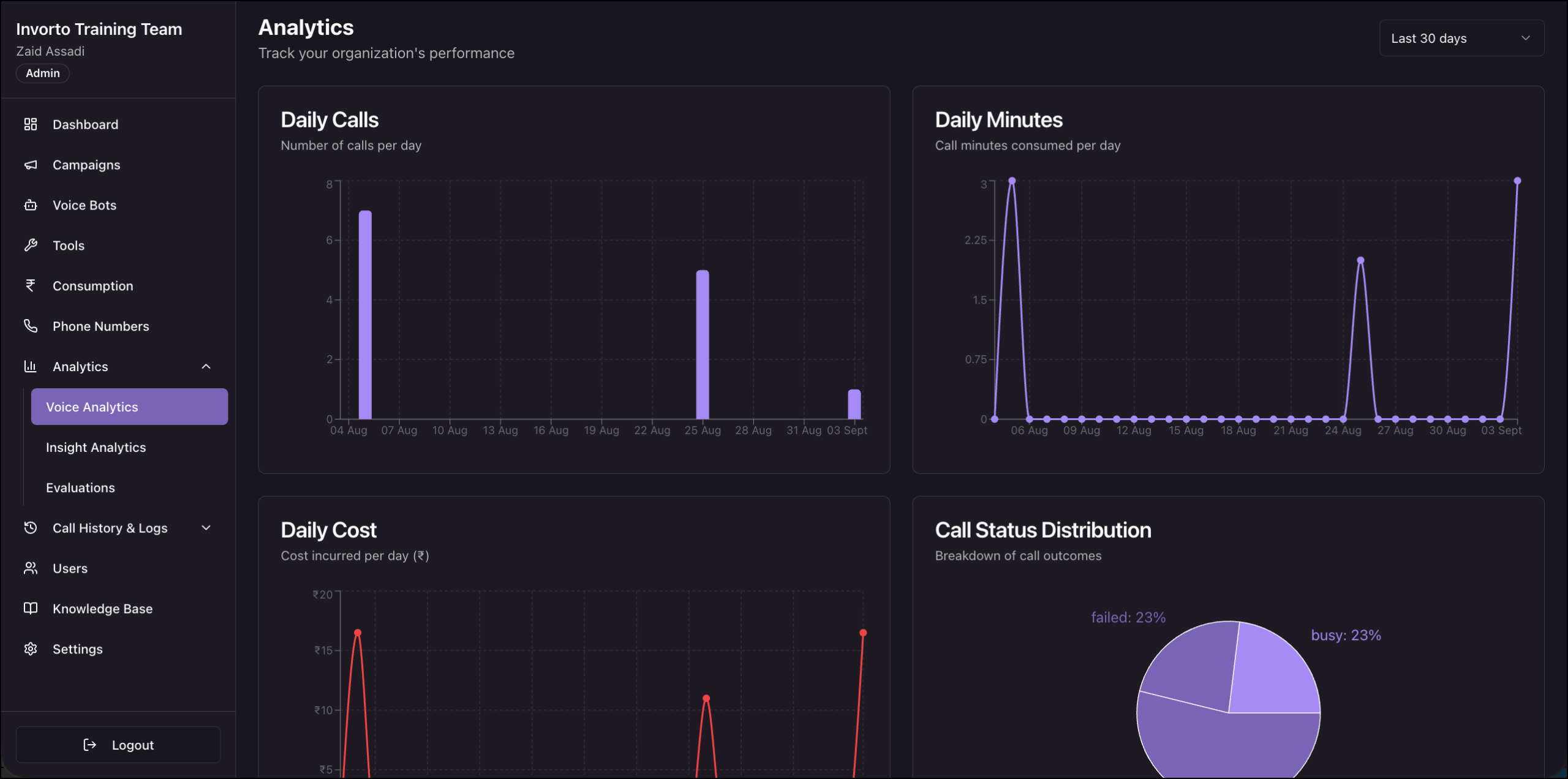Viewport: 1568px width, 779px height.
Task: Click the first peak point in Daily Minutes
Action: coord(1012,181)
